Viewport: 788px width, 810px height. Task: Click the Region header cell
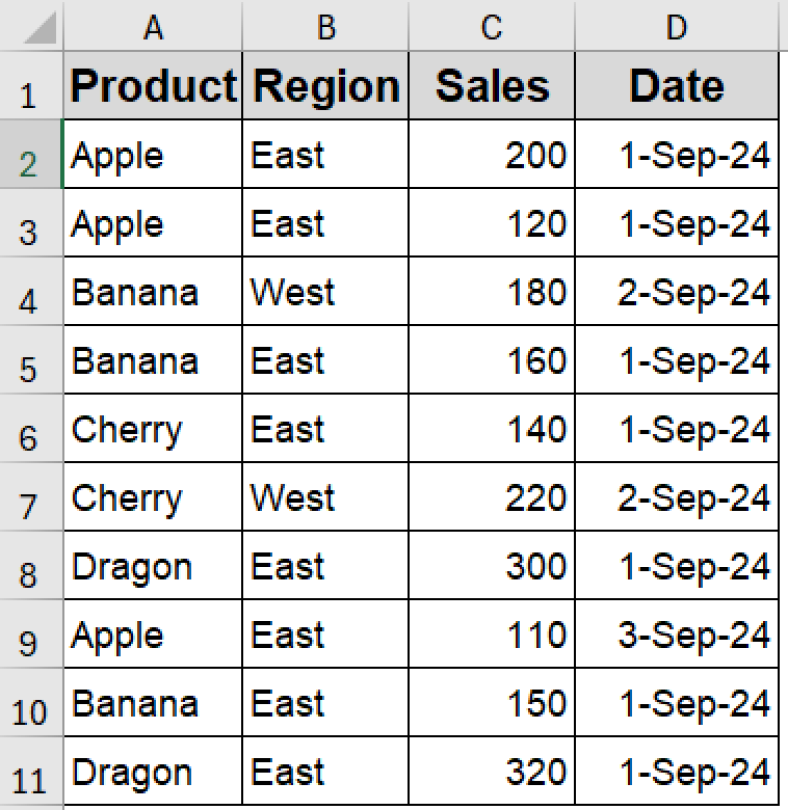click(x=325, y=85)
